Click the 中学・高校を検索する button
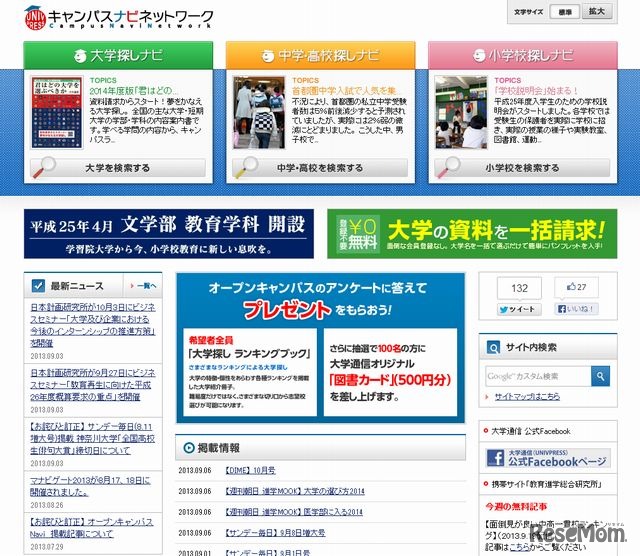The width and height of the screenshot is (640, 556). tap(320, 168)
